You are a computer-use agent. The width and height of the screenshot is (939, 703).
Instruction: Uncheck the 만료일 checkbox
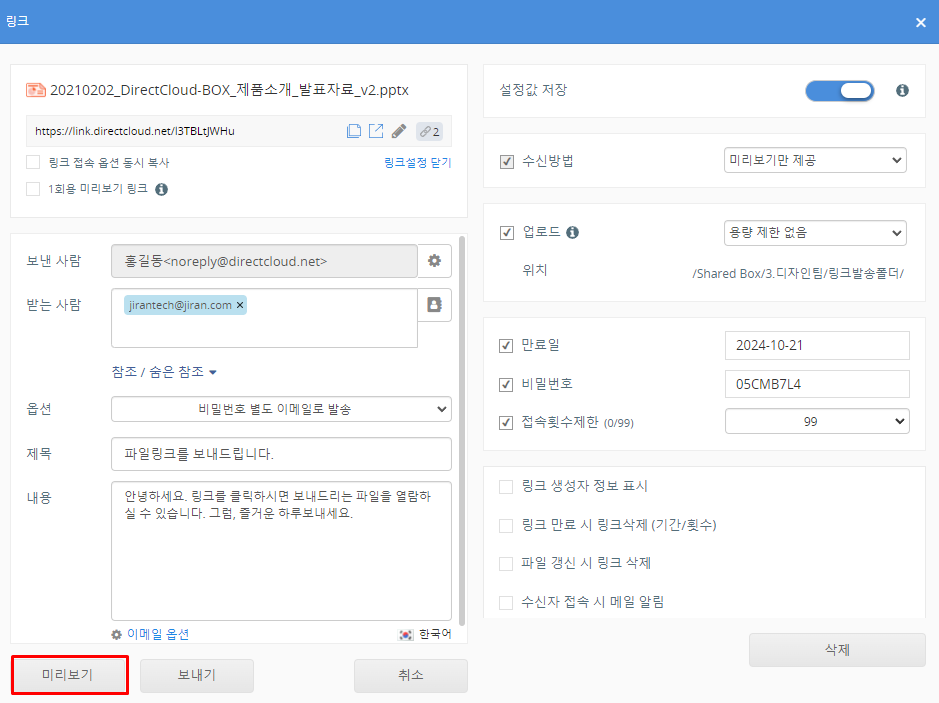coord(506,346)
